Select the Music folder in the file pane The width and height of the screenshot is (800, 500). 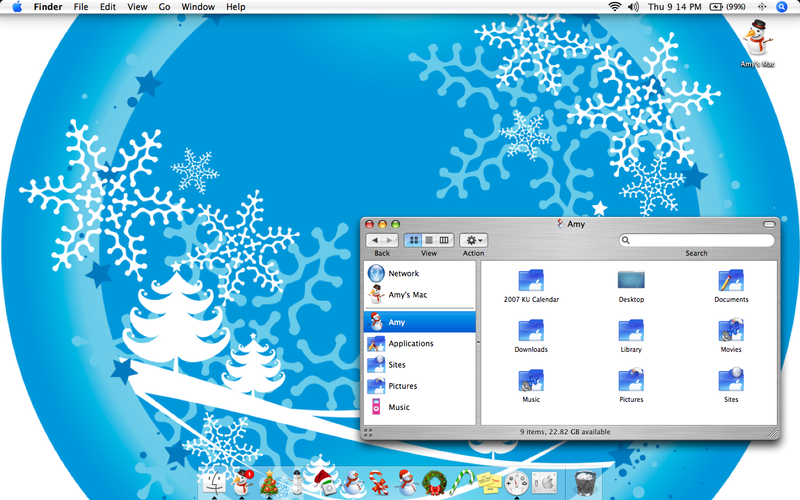click(x=531, y=381)
